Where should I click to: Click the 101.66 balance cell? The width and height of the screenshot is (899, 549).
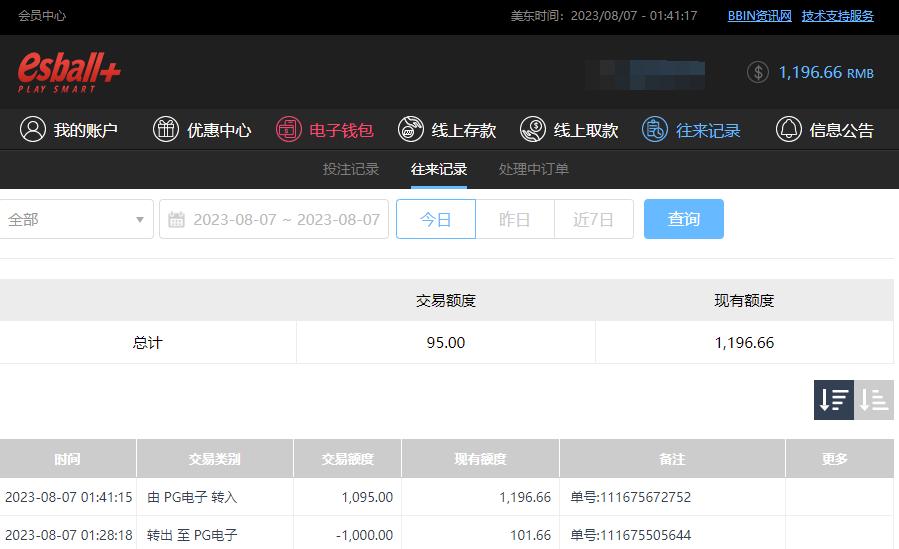pyautogui.click(x=530, y=535)
